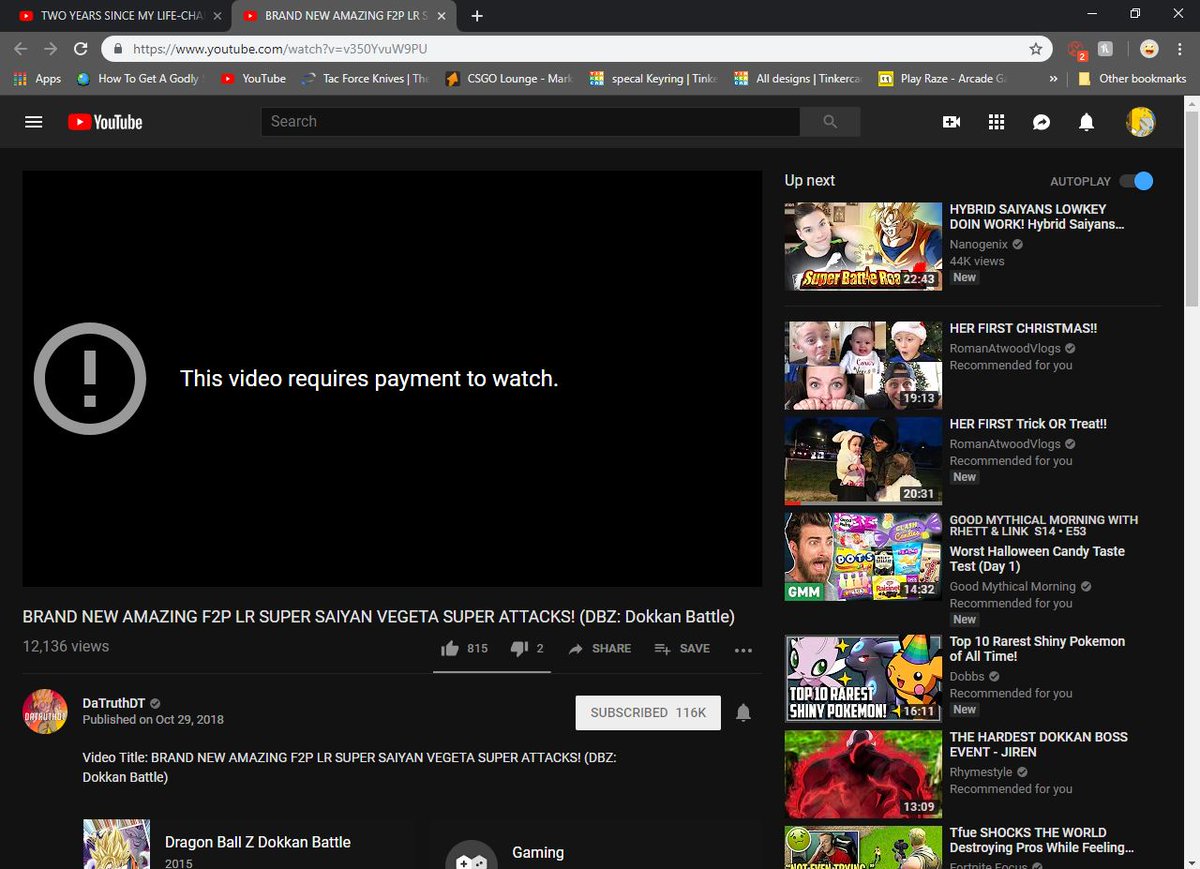Open the YouTube apps grid icon
Viewport: 1200px width, 869px height.
996,122
